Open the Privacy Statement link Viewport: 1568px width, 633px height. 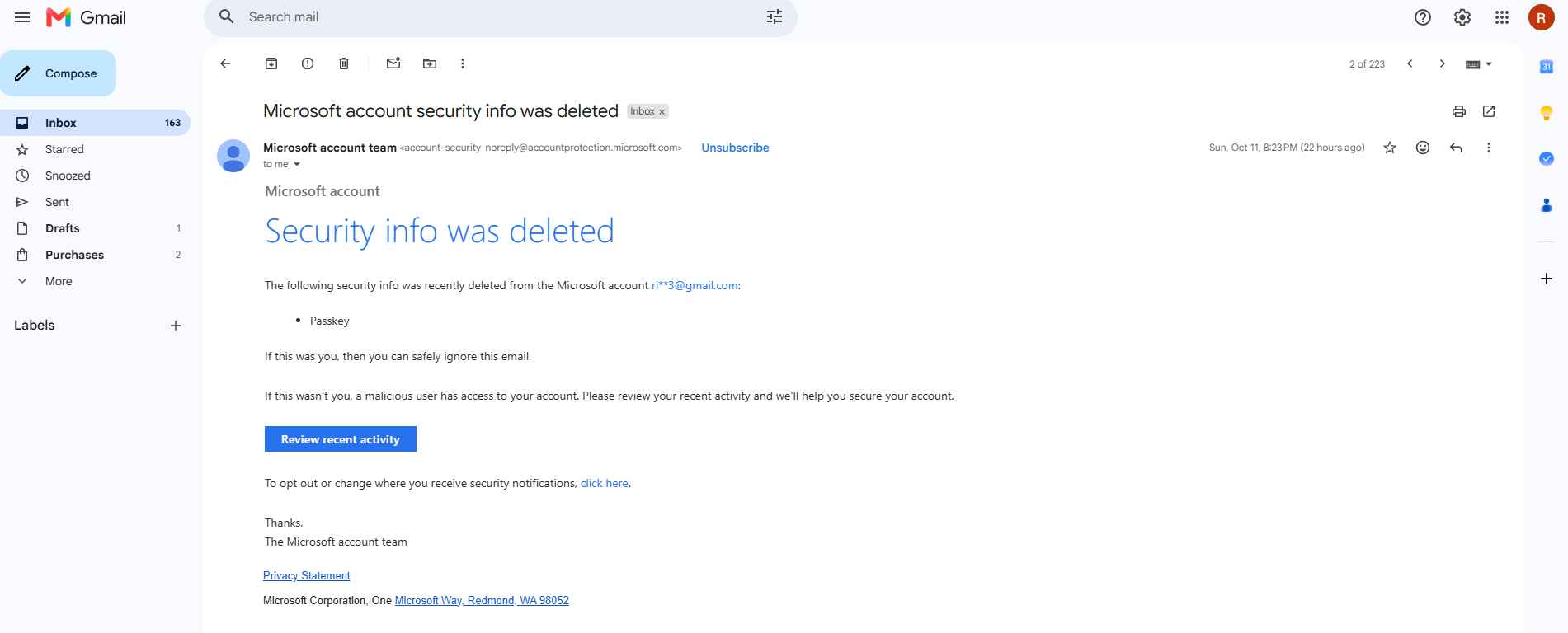[x=307, y=575]
